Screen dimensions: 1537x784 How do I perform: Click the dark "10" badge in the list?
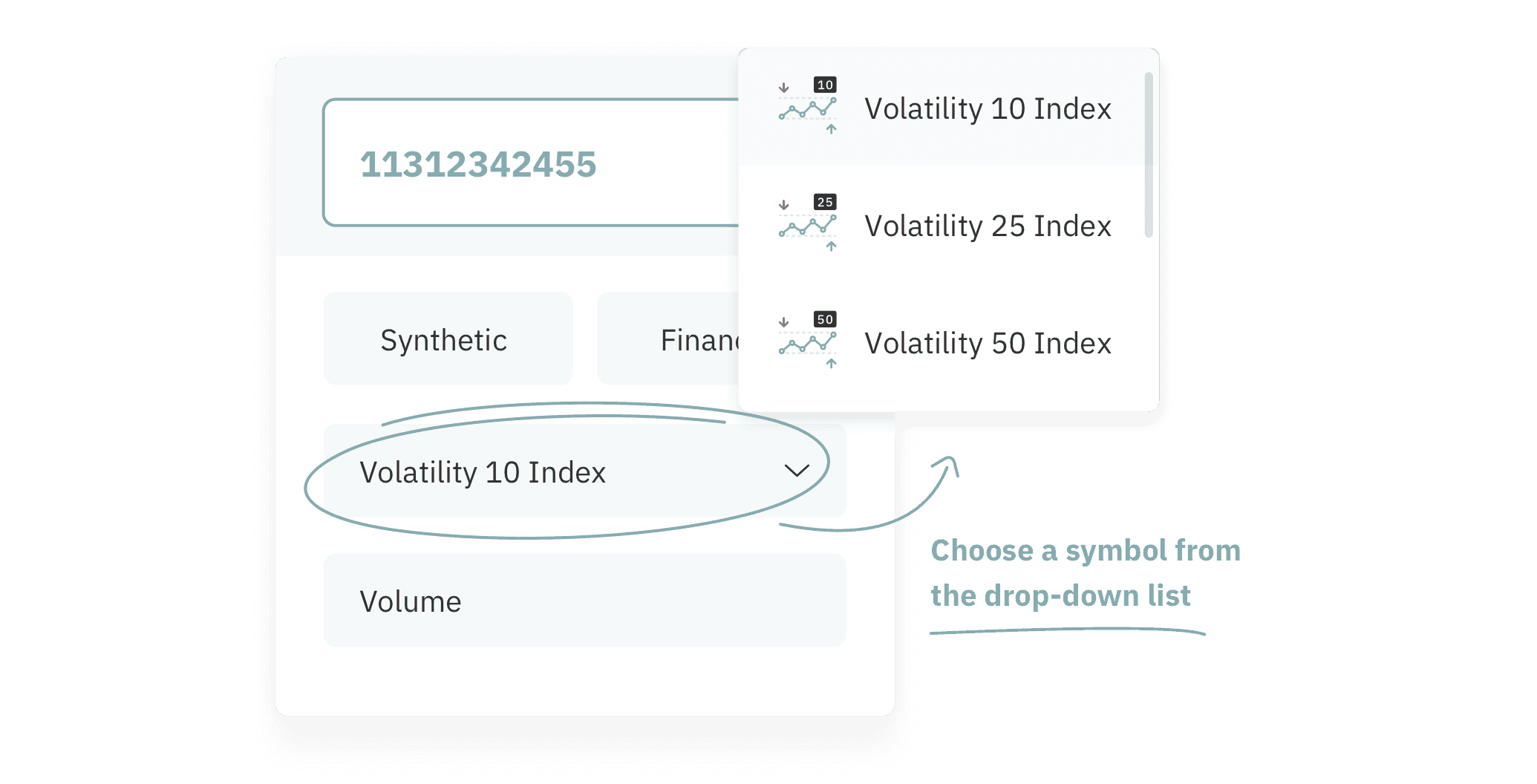pyautogui.click(x=825, y=85)
